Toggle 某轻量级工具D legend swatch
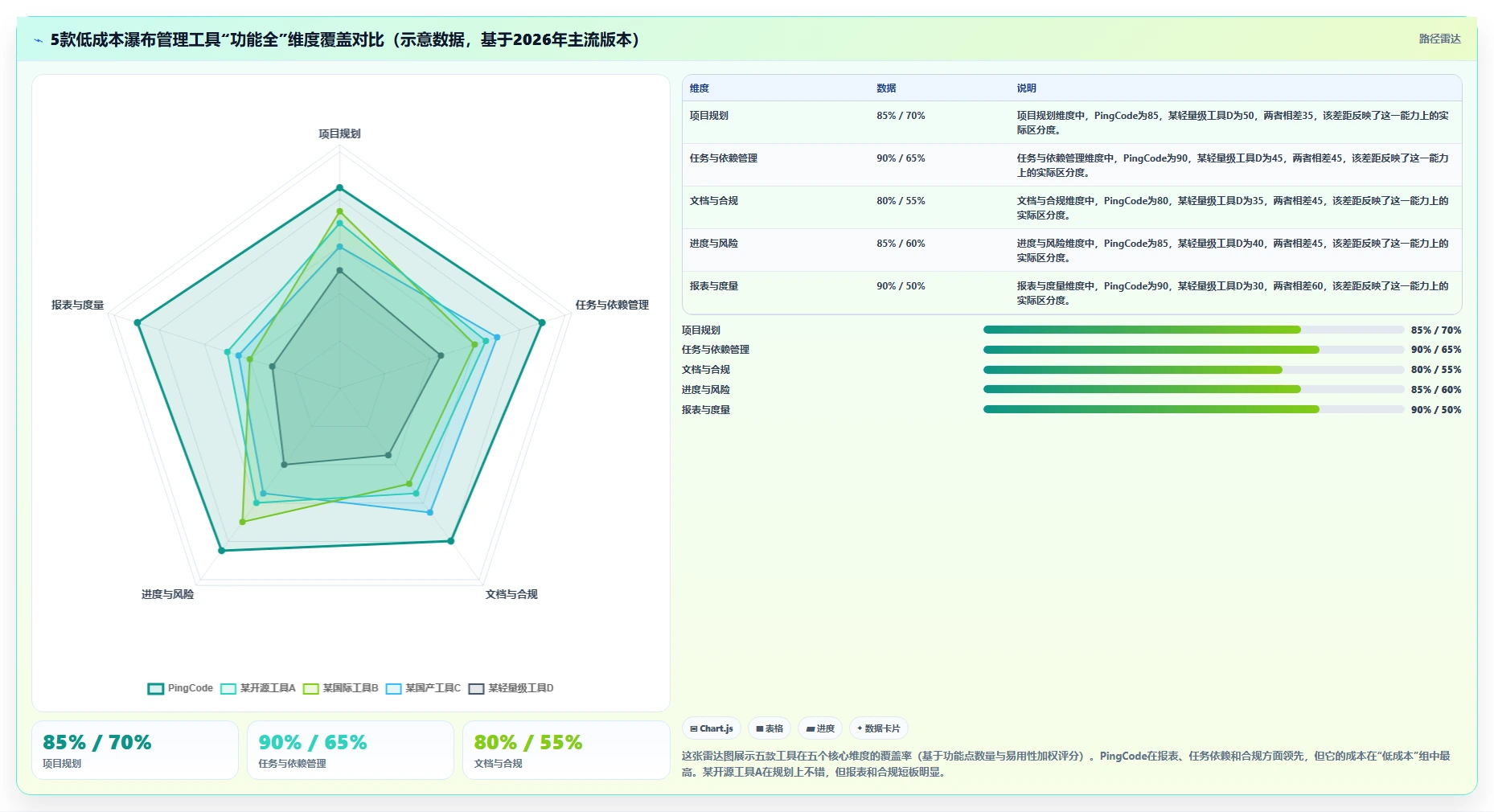Image resolution: width=1494 pixels, height=812 pixels. click(x=477, y=688)
